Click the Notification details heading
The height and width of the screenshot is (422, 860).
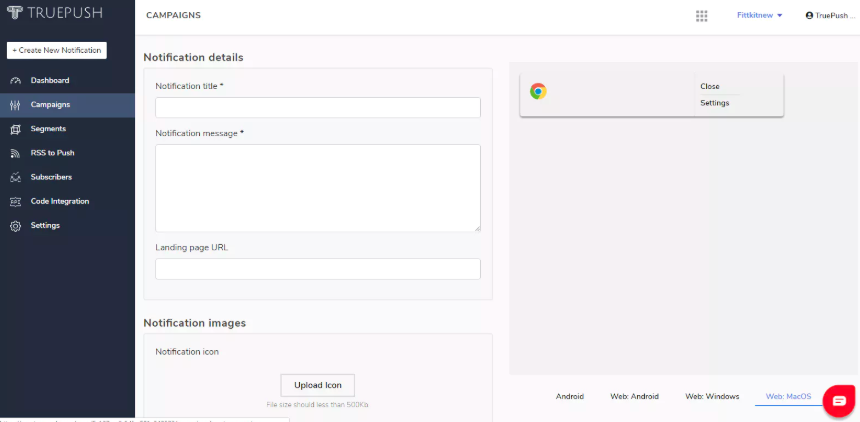click(x=193, y=57)
